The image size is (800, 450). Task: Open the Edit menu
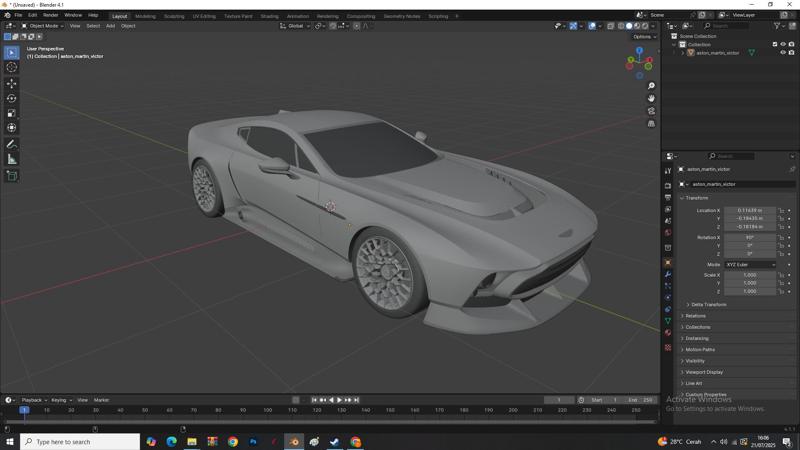coord(32,15)
